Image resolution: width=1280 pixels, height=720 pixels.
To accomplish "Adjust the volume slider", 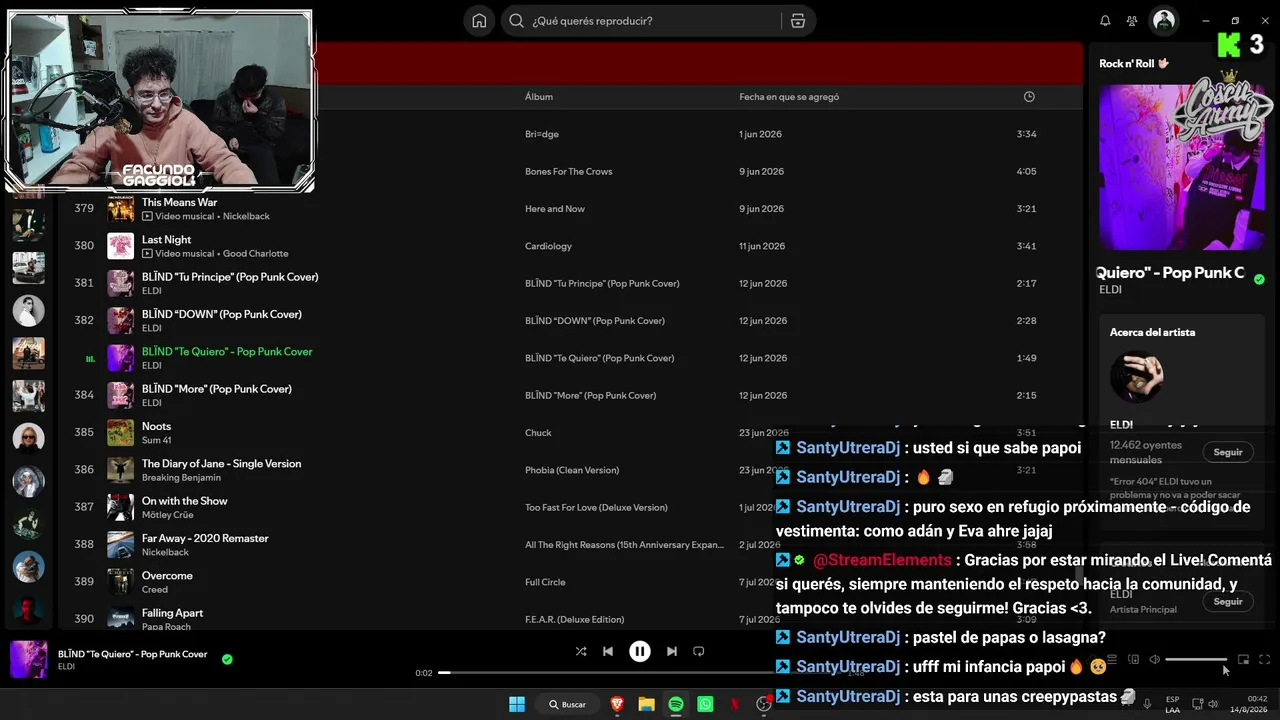I will [x=1196, y=660].
